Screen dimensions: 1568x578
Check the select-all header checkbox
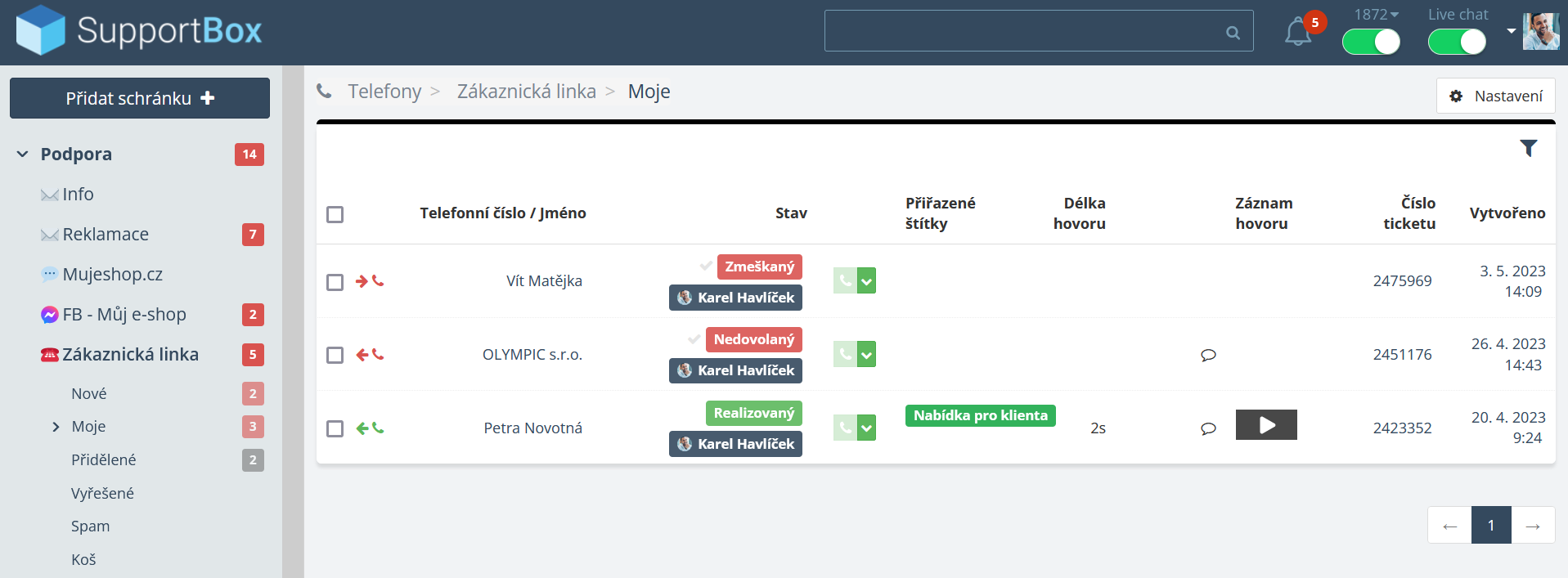click(335, 214)
